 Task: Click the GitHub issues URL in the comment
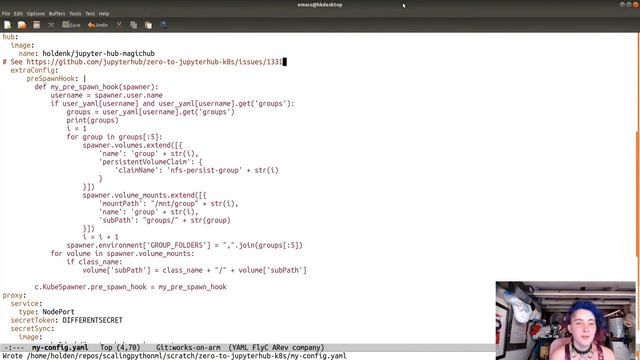click(x=154, y=62)
